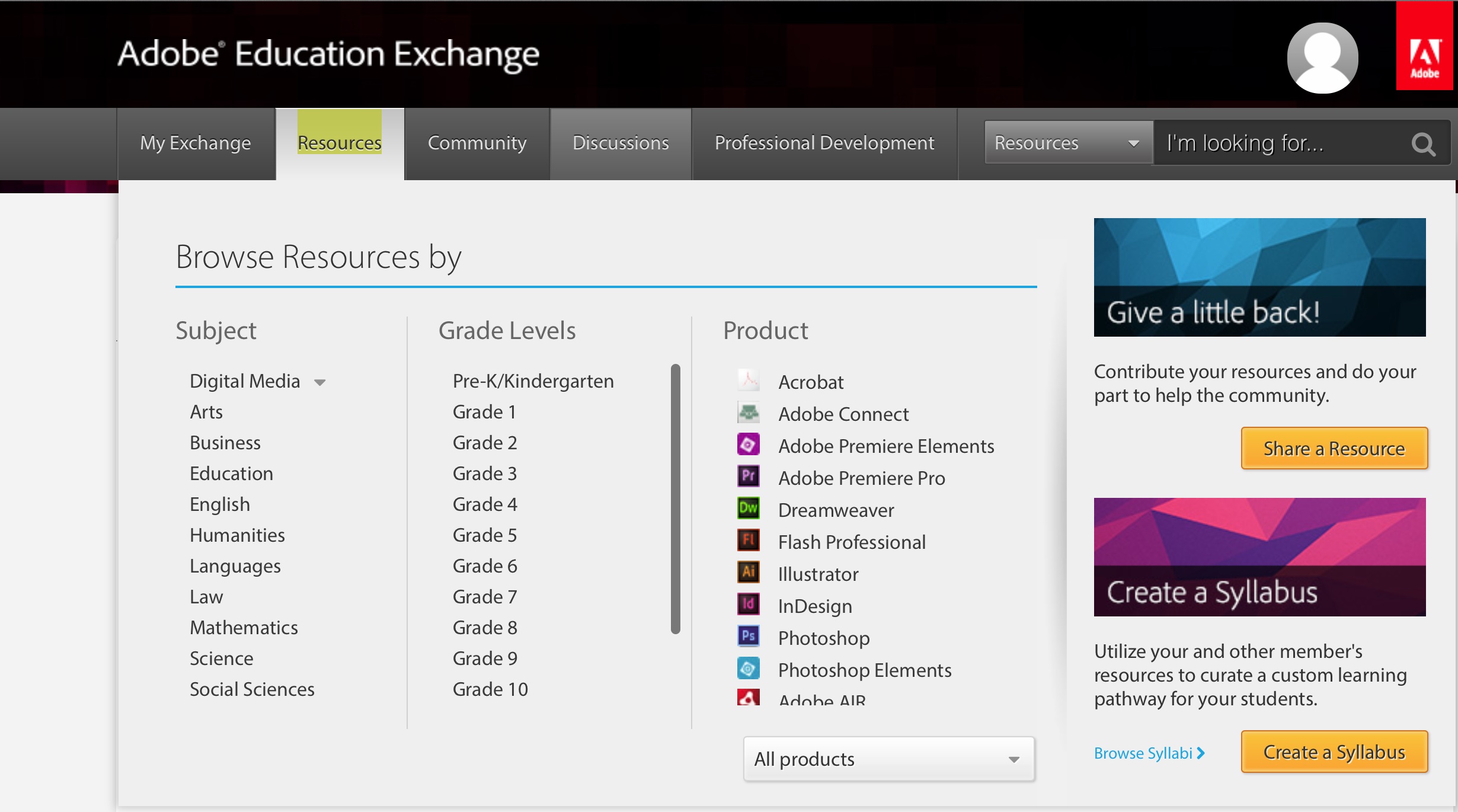Click the Adobe Connect icon

point(748,412)
